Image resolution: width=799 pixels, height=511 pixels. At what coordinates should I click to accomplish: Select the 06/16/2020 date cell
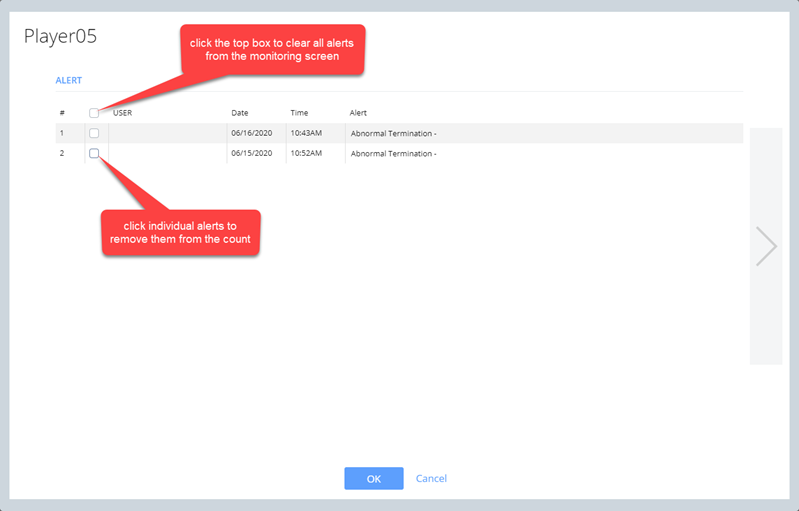(251, 133)
